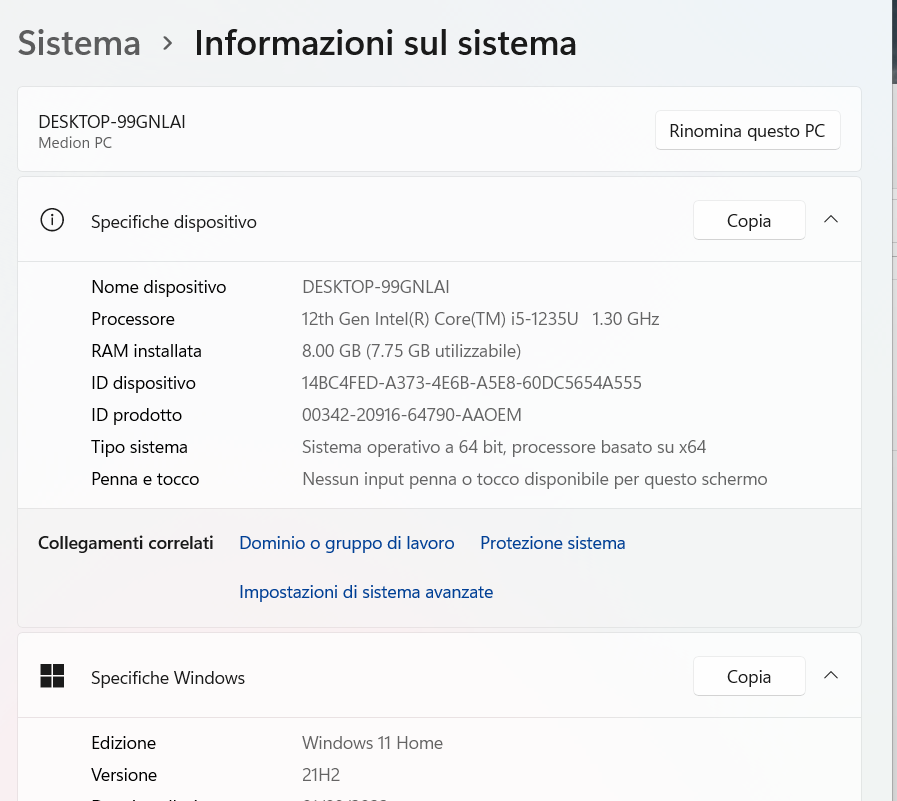Collapse the Specifiche Windows section chevron

(x=831, y=676)
